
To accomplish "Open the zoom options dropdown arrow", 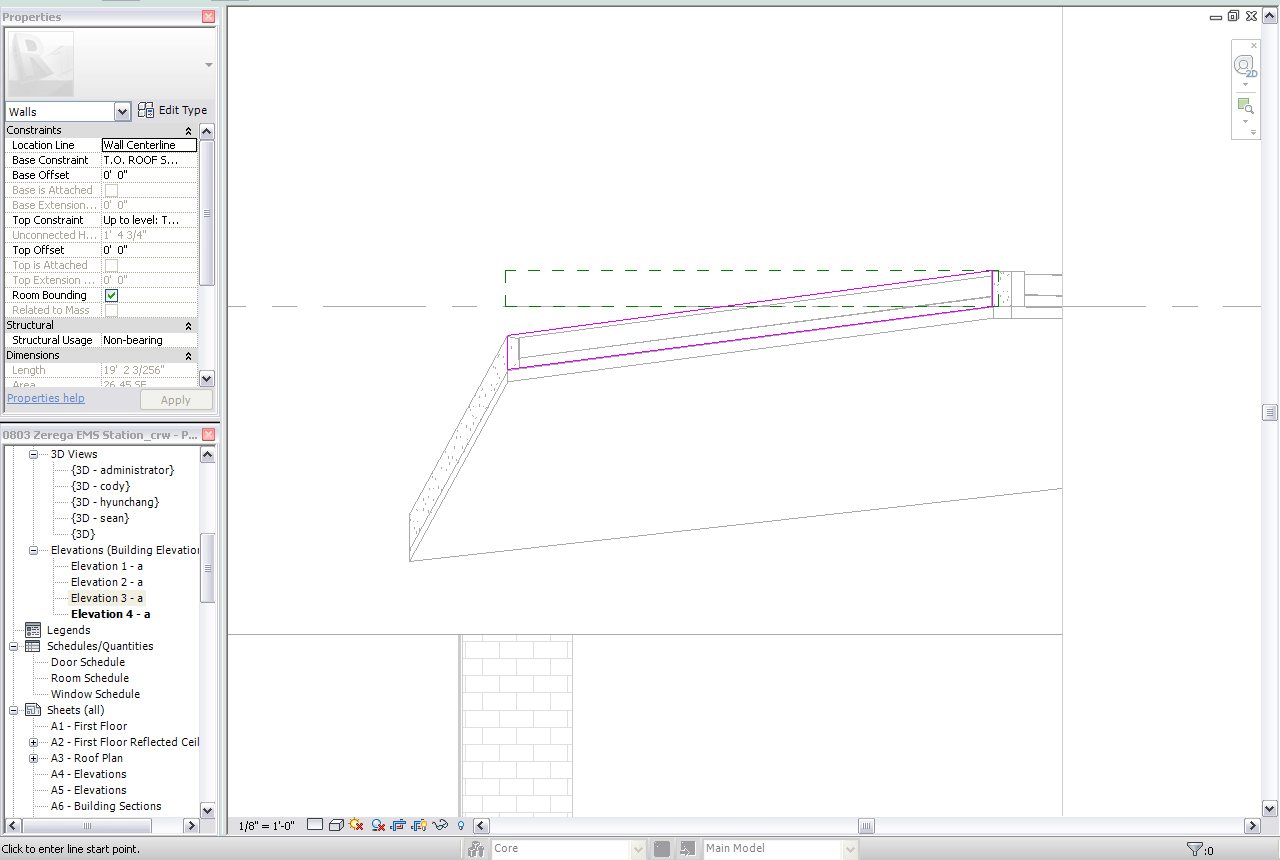I will tap(1245, 121).
